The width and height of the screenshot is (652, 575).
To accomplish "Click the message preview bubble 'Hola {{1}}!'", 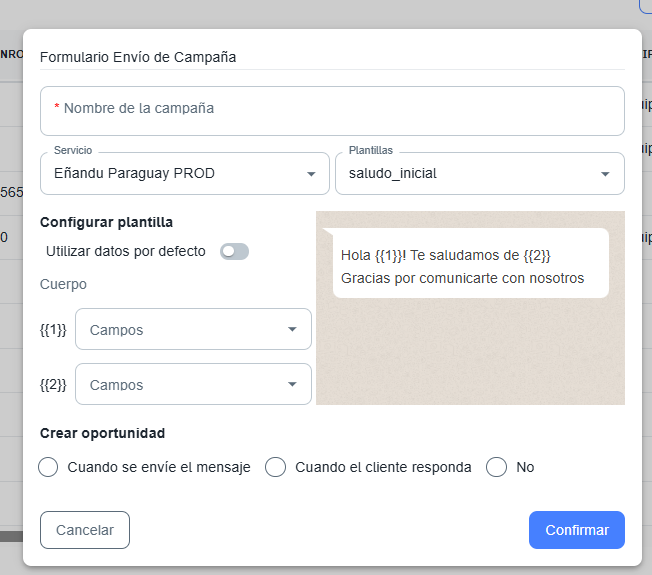I will (x=470, y=264).
